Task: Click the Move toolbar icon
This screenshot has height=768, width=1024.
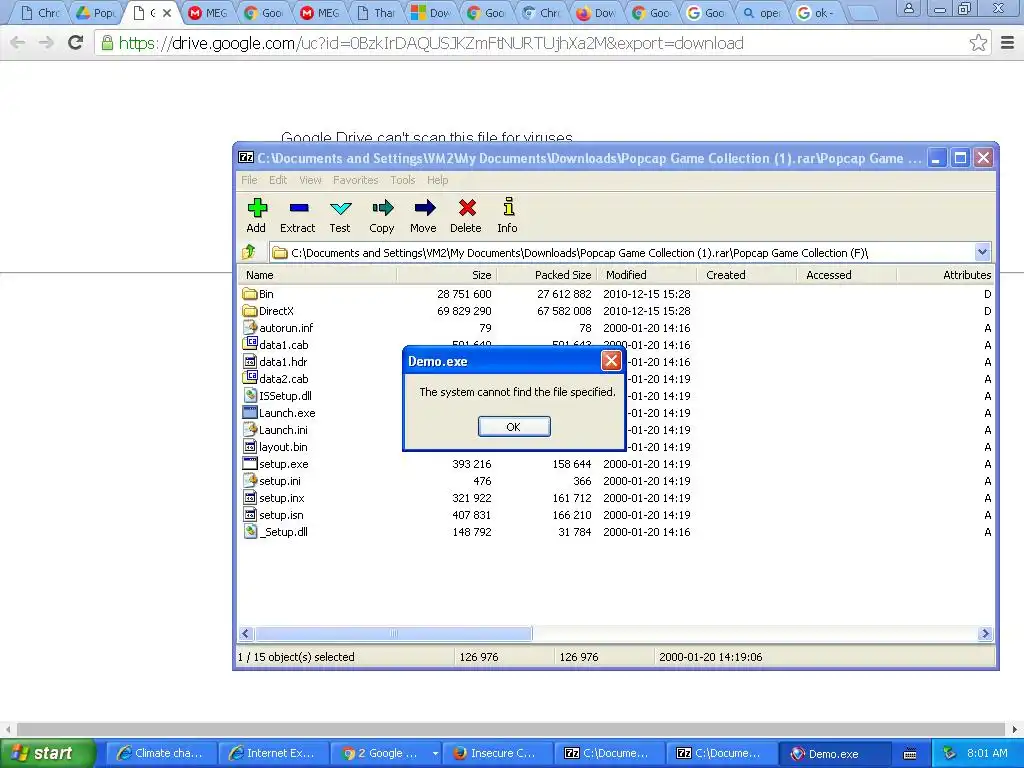Action: click(424, 208)
